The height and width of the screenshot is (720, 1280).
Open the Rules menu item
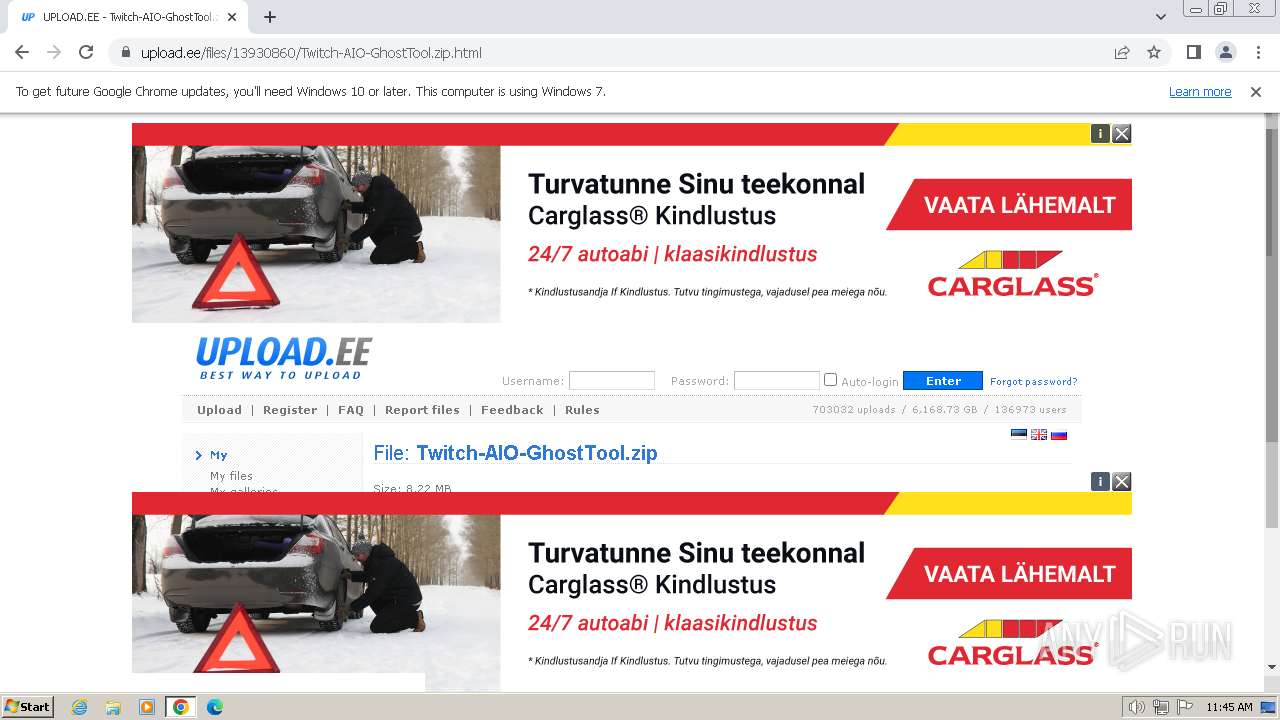(x=582, y=410)
